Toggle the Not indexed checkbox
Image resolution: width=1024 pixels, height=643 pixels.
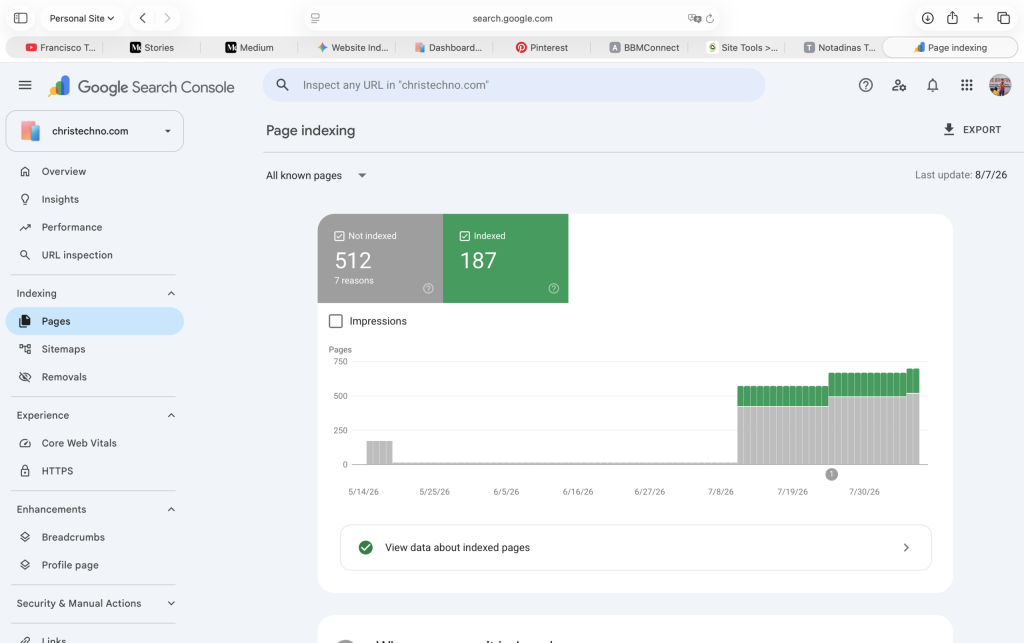(339, 236)
